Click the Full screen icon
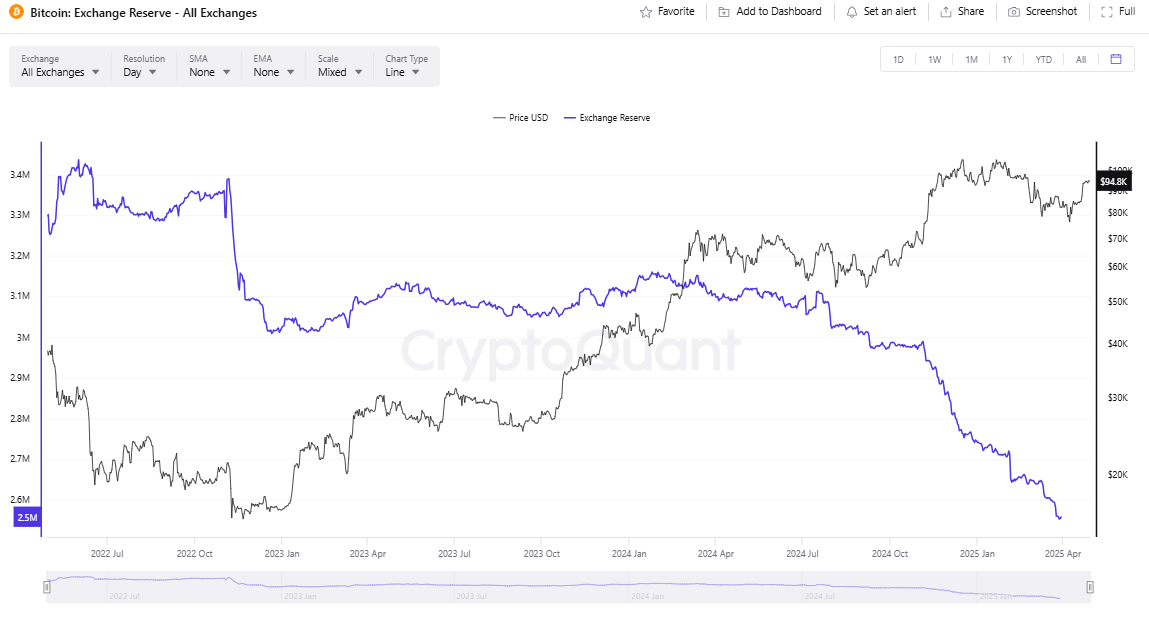This screenshot has height=621, width=1149. [x=1106, y=12]
